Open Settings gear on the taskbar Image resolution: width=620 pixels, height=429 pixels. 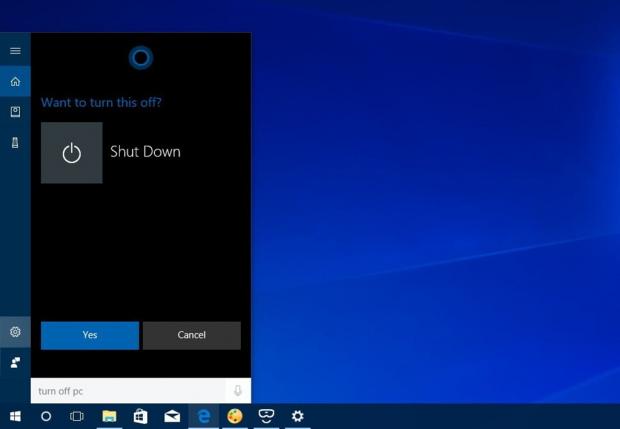tap(297, 416)
